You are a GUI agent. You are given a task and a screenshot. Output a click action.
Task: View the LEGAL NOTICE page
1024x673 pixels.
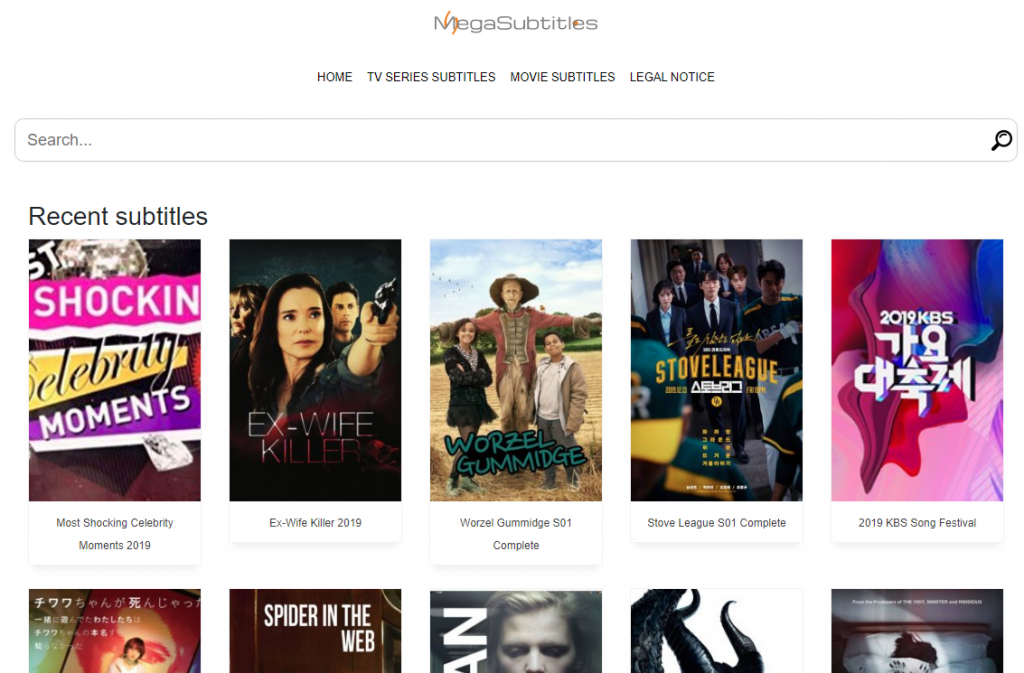[x=672, y=77]
